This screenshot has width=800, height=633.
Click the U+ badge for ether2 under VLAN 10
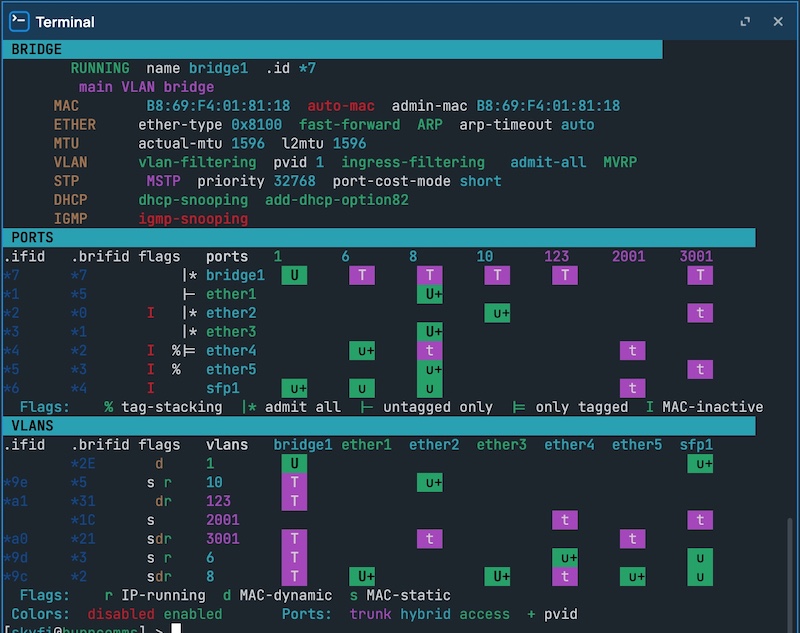point(497,313)
